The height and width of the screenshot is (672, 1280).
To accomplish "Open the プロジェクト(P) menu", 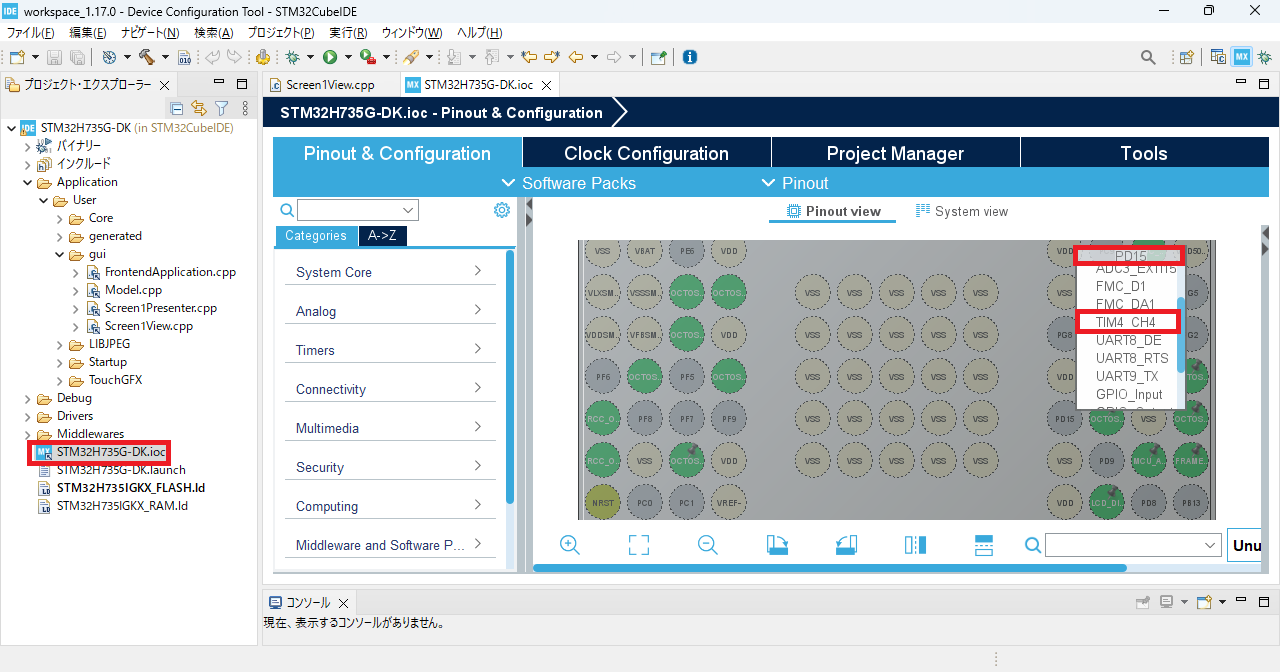I will coord(280,33).
